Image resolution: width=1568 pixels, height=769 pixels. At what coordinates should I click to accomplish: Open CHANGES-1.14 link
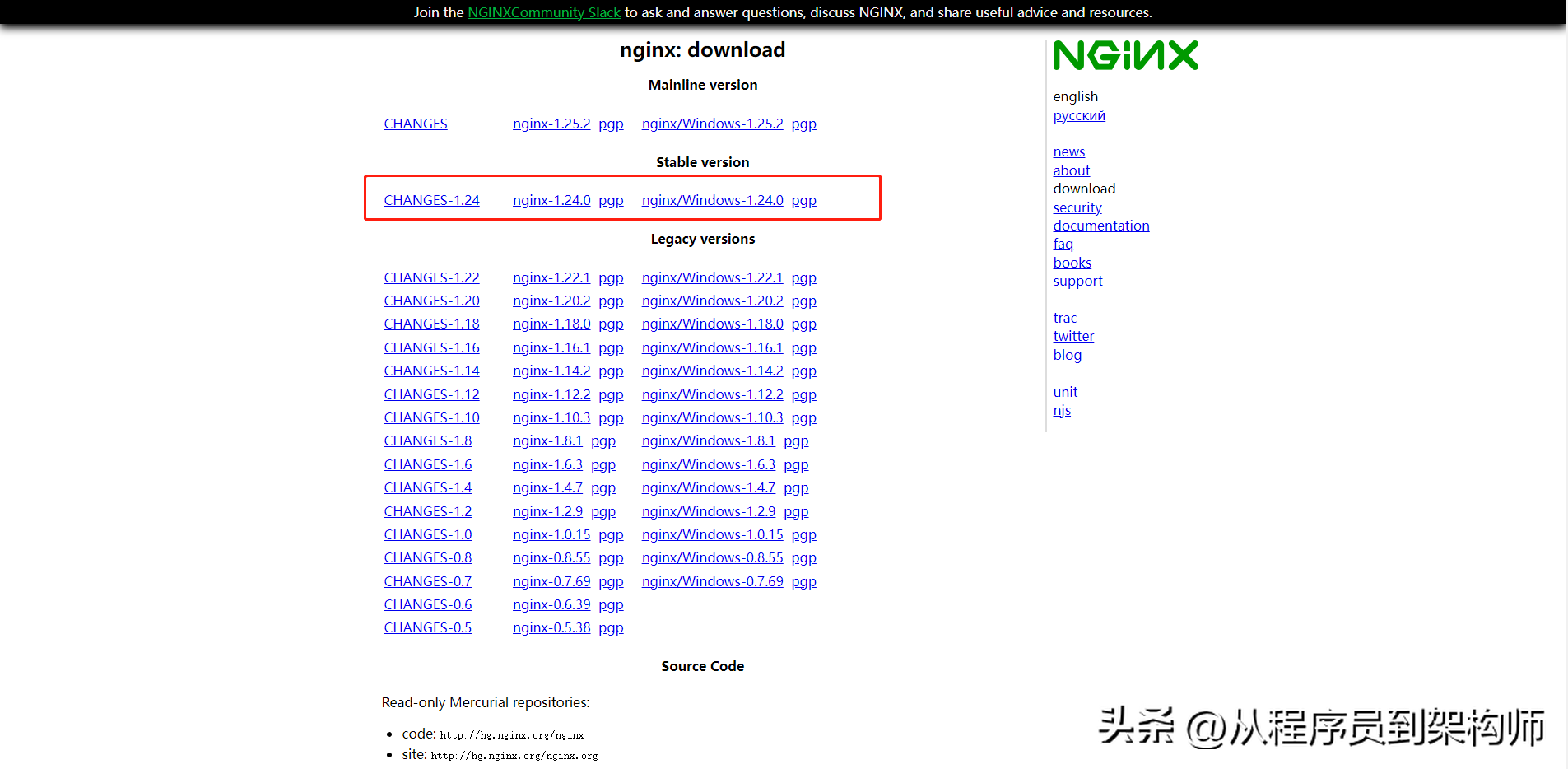coord(431,371)
